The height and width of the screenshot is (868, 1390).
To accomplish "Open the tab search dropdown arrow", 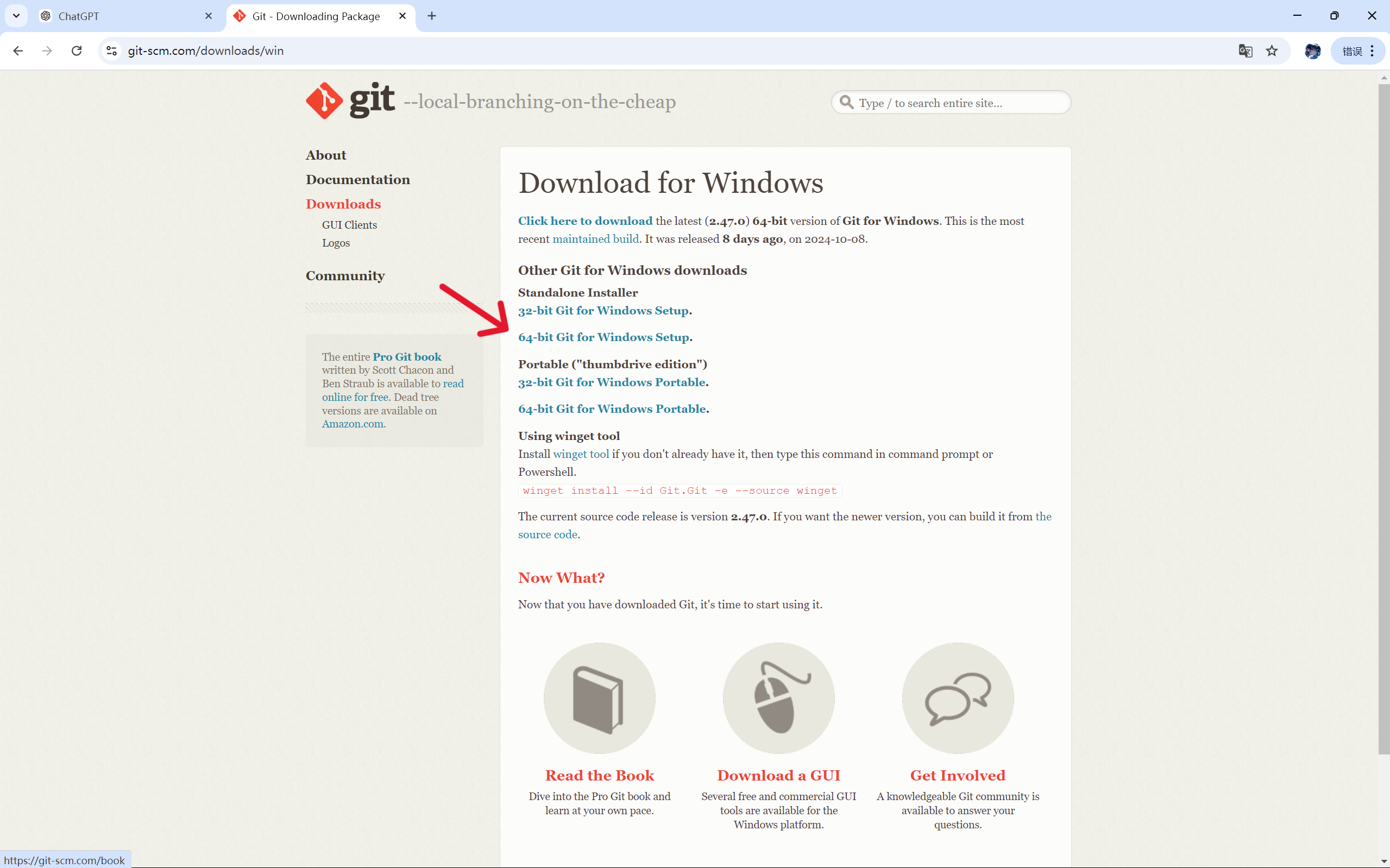I will click(16, 16).
